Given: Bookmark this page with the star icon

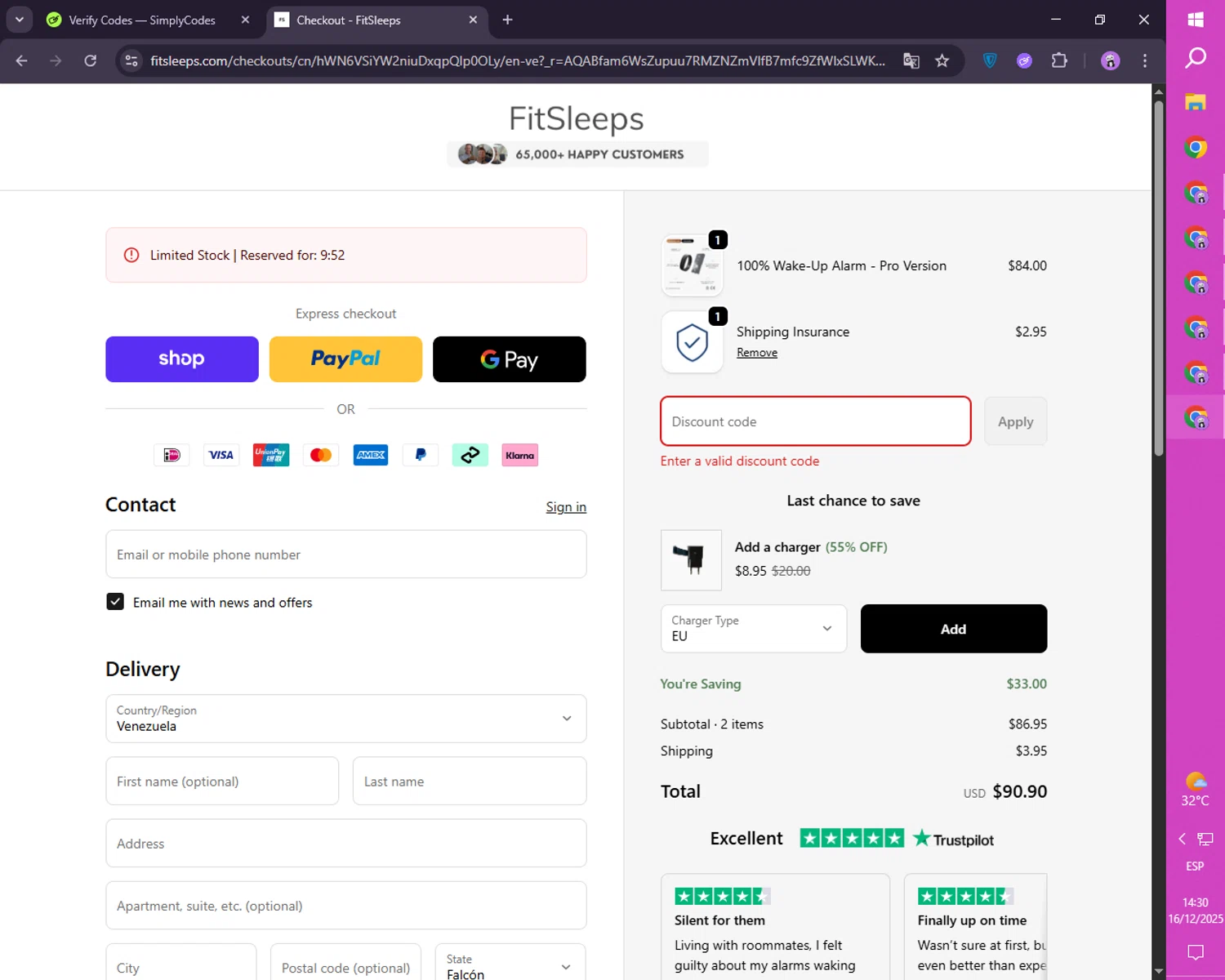Looking at the screenshot, I should click(x=942, y=60).
